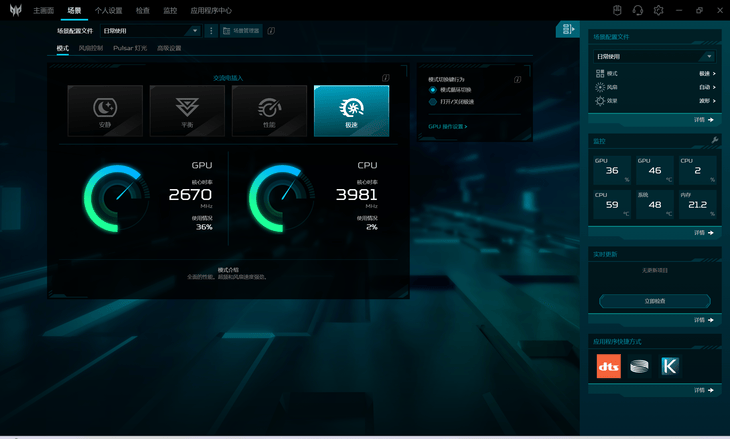
Task: Click the 立即检查 check now button
Action: pyautogui.click(x=655, y=301)
